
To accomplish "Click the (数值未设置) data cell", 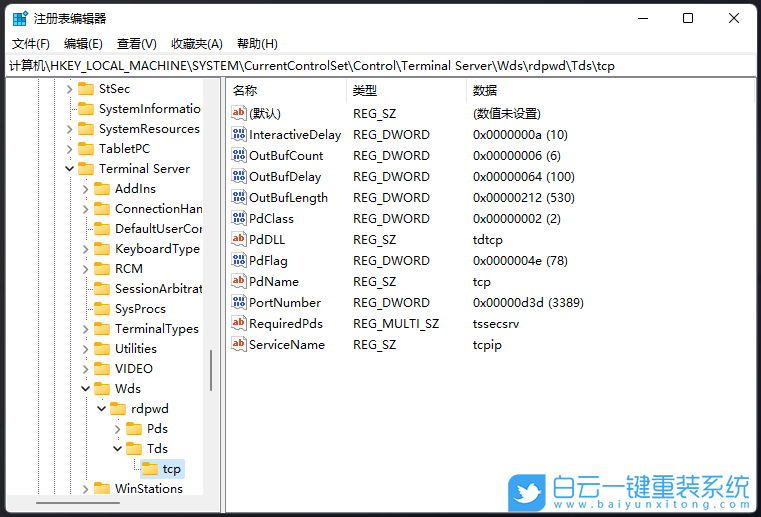I will (507, 114).
